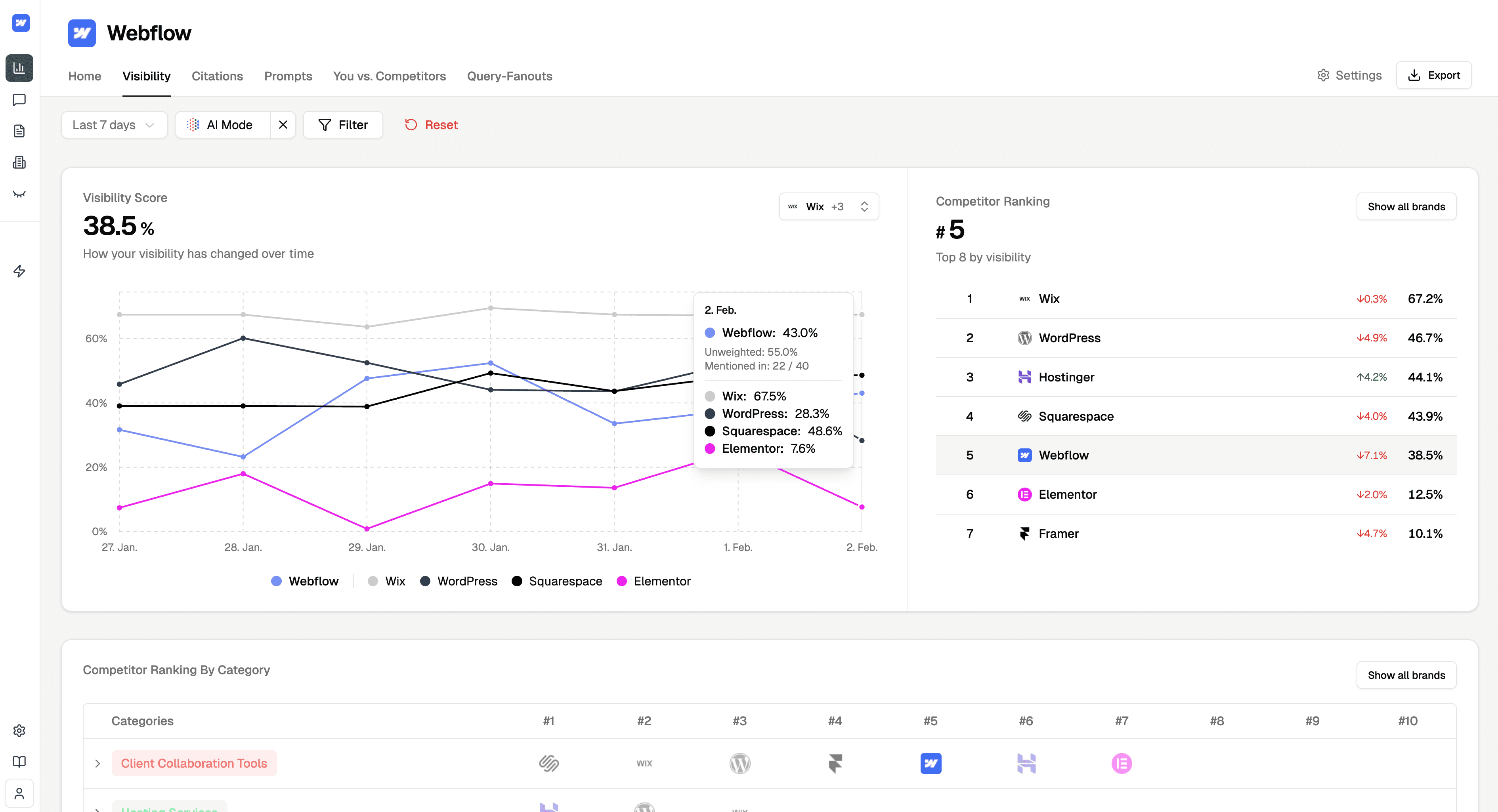Open the Last 7 days dropdown
1498x812 pixels.
pyautogui.click(x=114, y=125)
